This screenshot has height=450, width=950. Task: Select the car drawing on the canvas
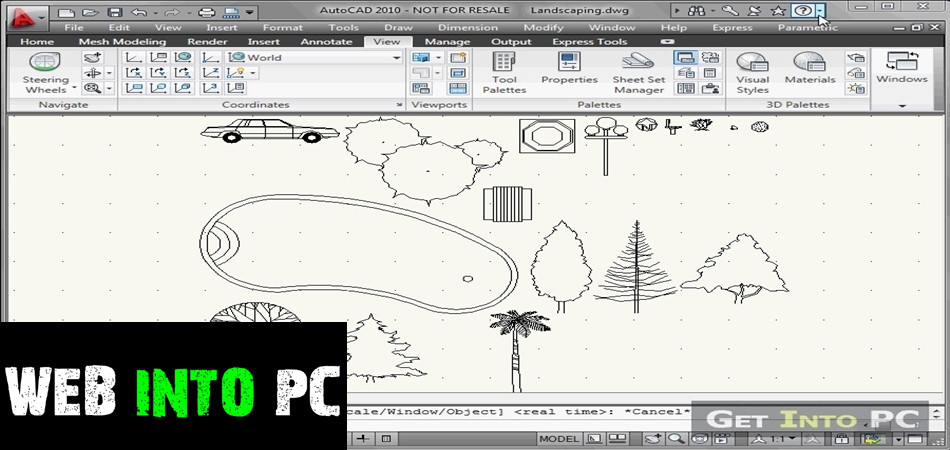pyautogui.click(x=270, y=130)
